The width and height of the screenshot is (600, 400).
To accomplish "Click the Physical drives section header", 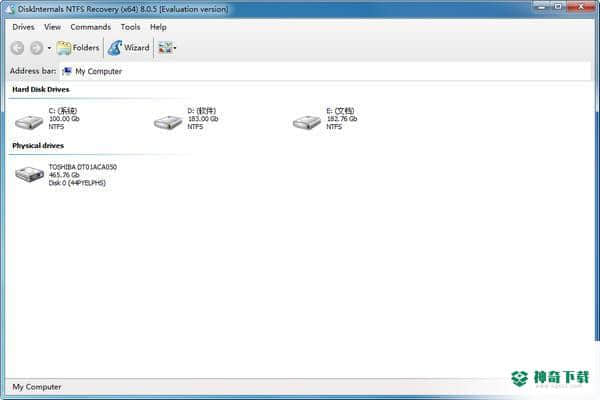I will point(38,145).
